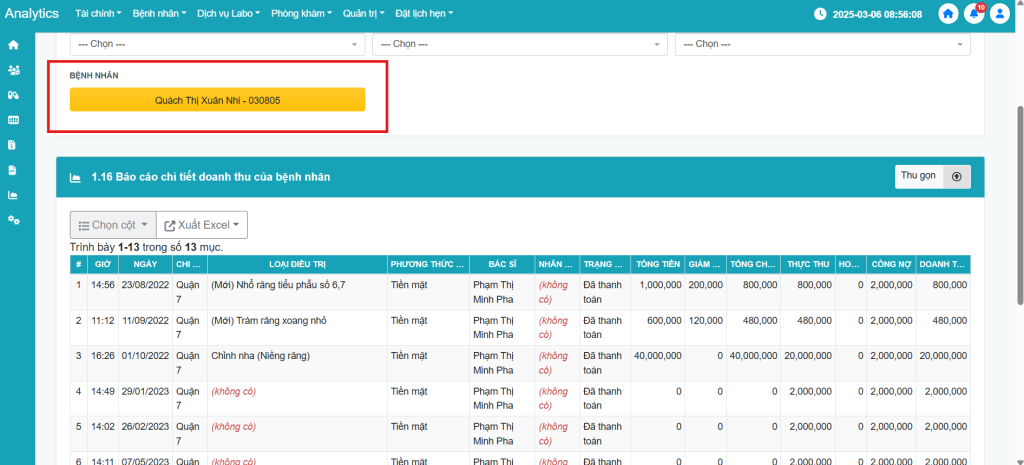This screenshot has width=1024, height=465.
Task: Click the round home button in header
Action: click(x=948, y=14)
